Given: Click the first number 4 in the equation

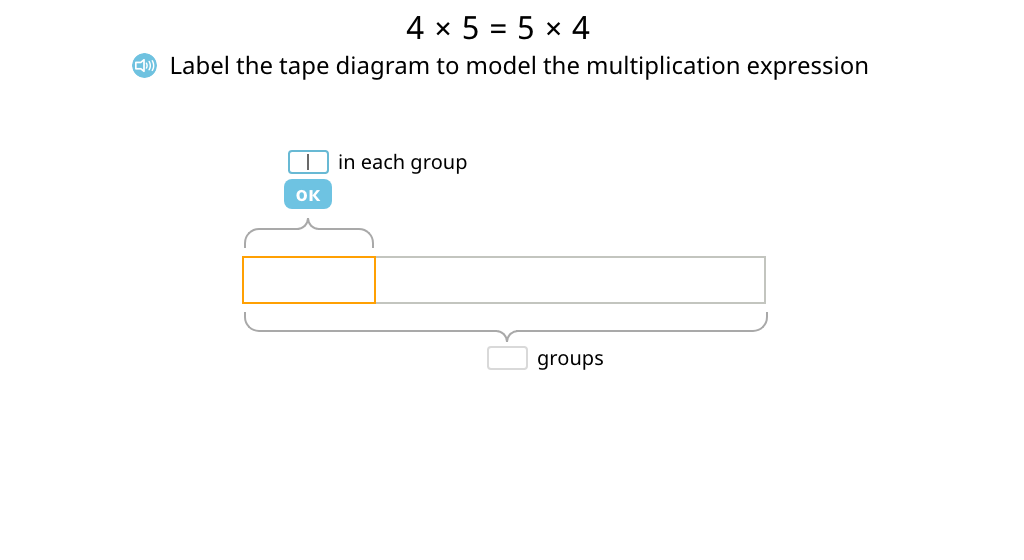Looking at the screenshot, I should (415, 28).
